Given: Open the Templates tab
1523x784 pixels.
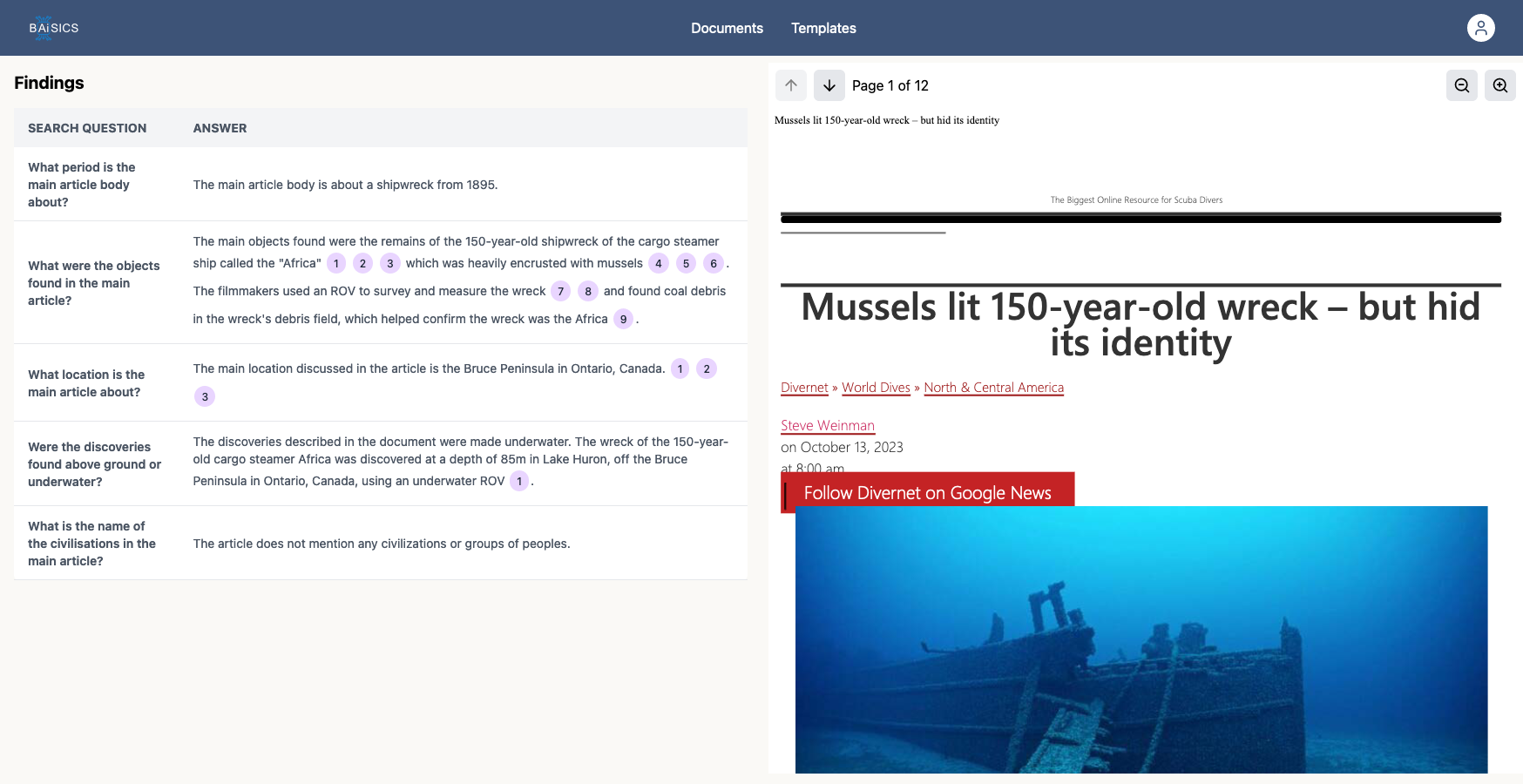Looking at the screenshot, I should pos(823,28).
